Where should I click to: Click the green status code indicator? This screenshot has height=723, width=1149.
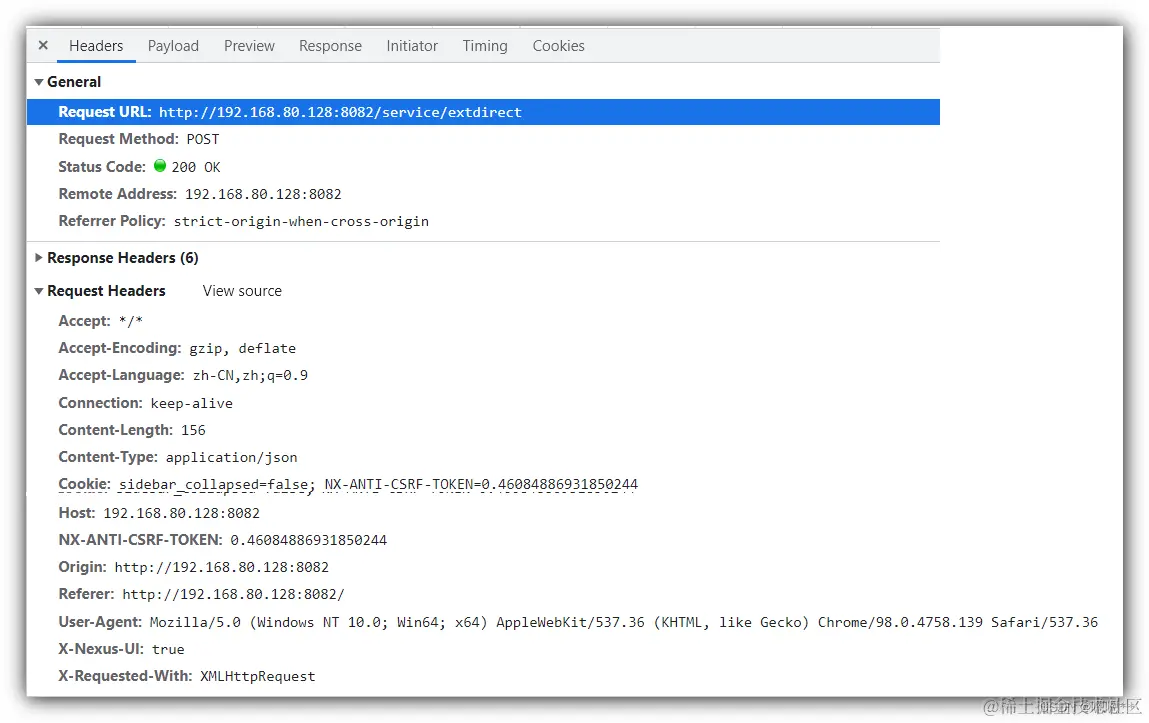coord(160,166)
